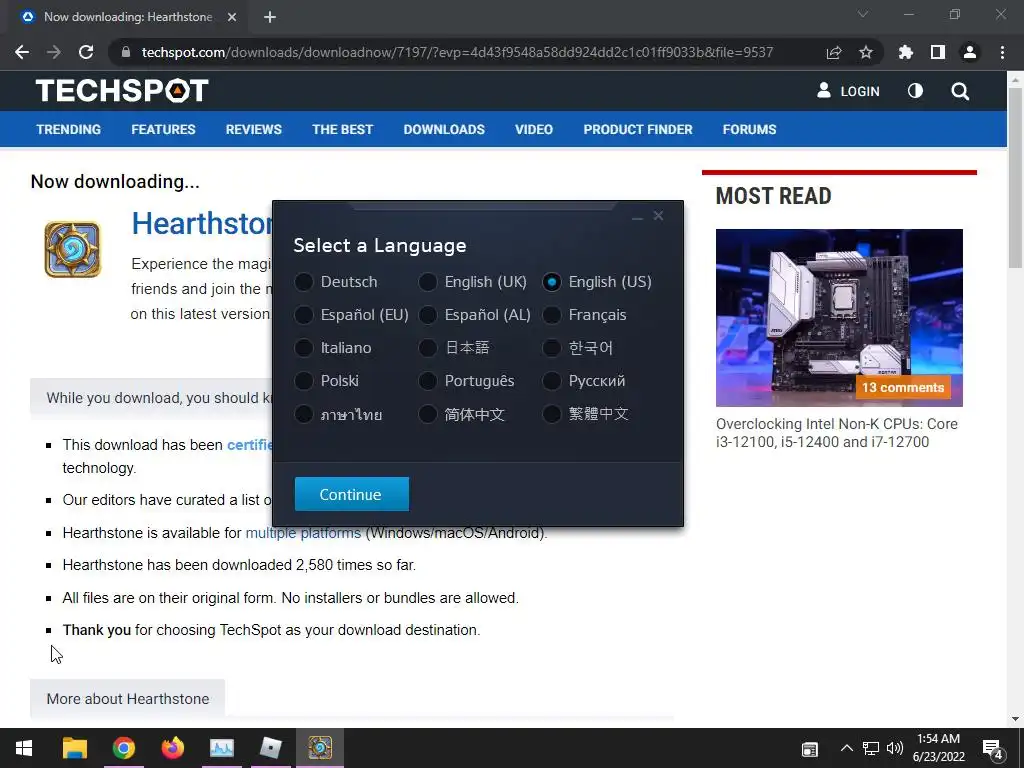Click the page vertical scrollbar thumb
The height and width of the screenshot is (768, 1024).
(1015, 178)
